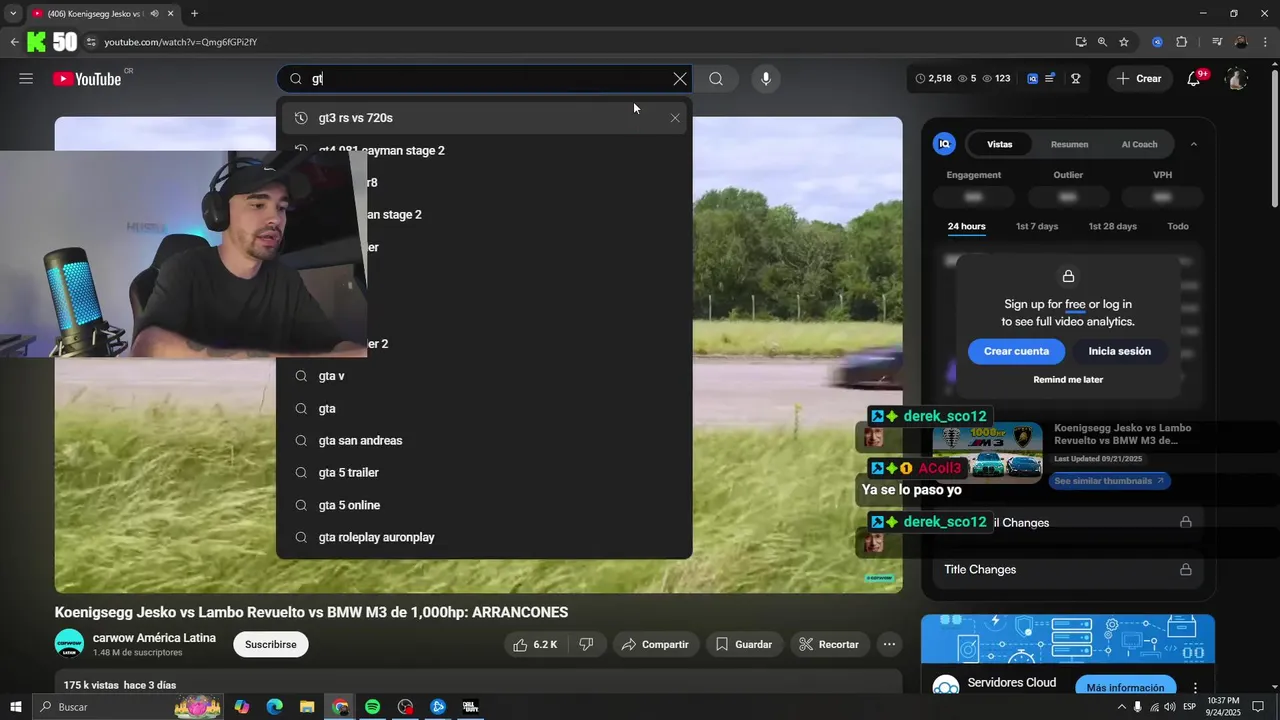Image resolution: width=1280 pixels, height=720 pixels.
Task: Click the vidIQ blue IQ icon in header
Action: point(1033,79)
